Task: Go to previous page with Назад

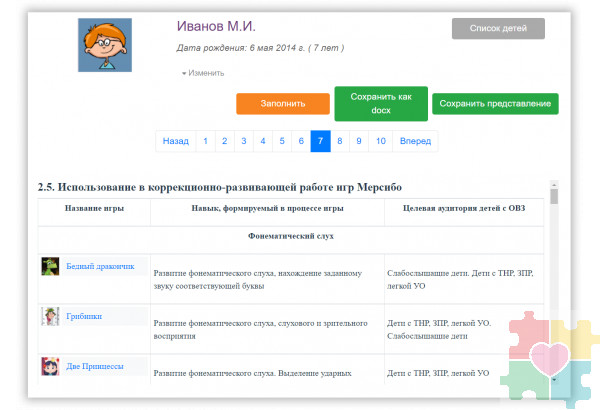Action: click(175, 141)
